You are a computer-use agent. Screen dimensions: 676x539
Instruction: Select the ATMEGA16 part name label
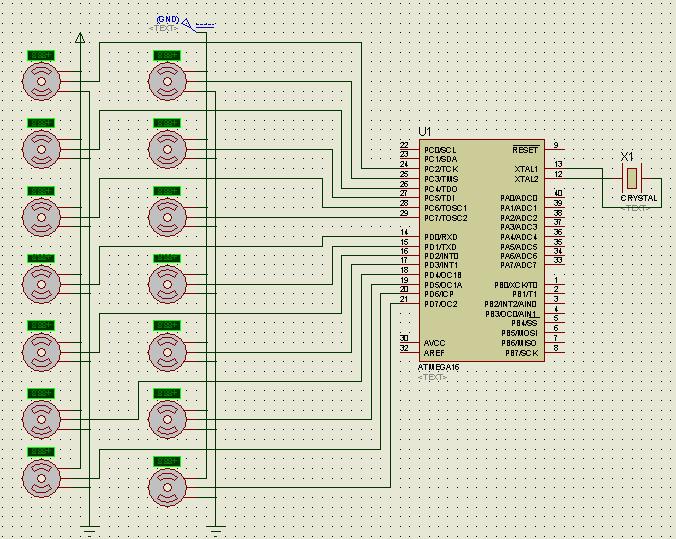coord(439,367)
